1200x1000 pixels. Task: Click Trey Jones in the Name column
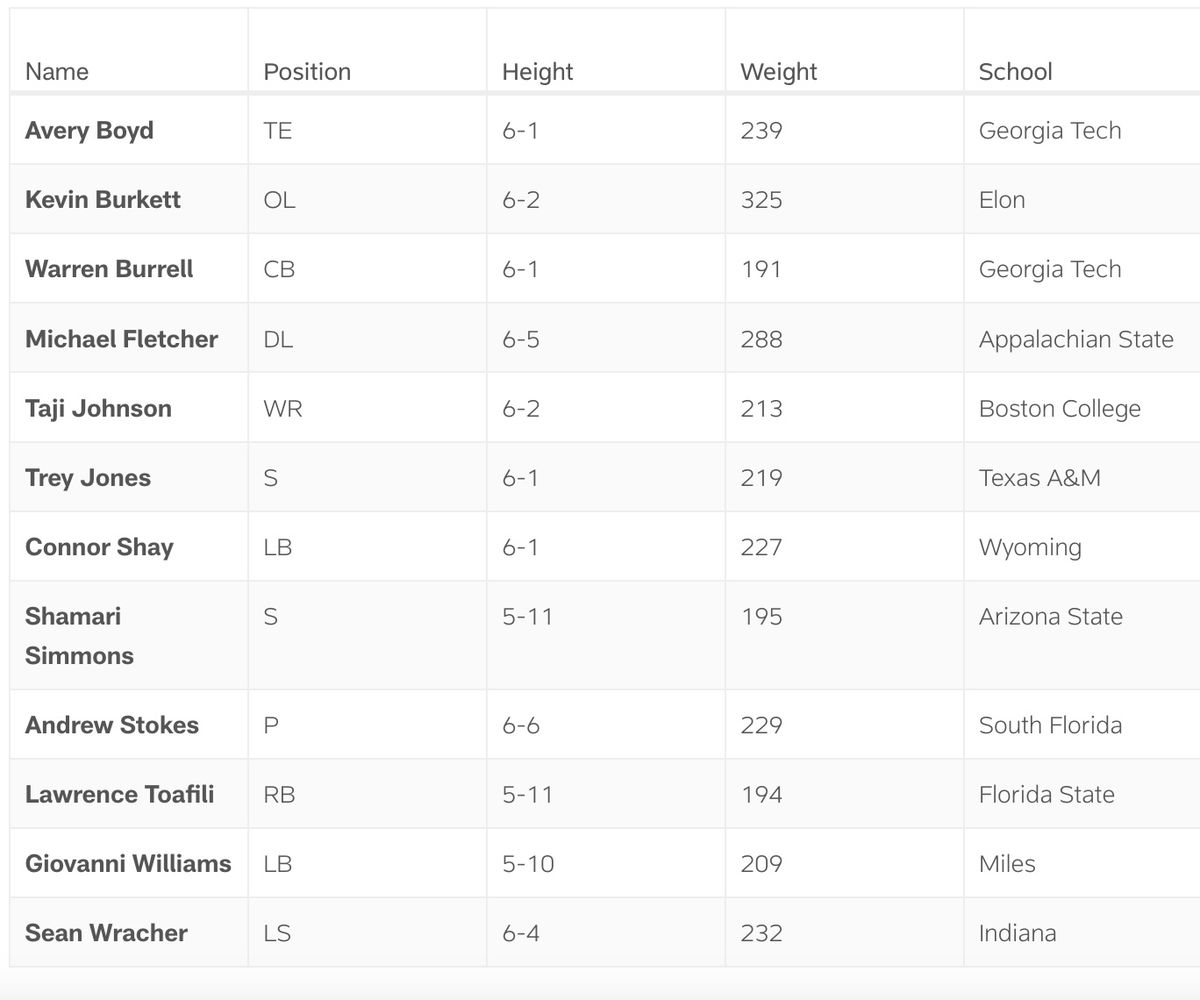88,478
